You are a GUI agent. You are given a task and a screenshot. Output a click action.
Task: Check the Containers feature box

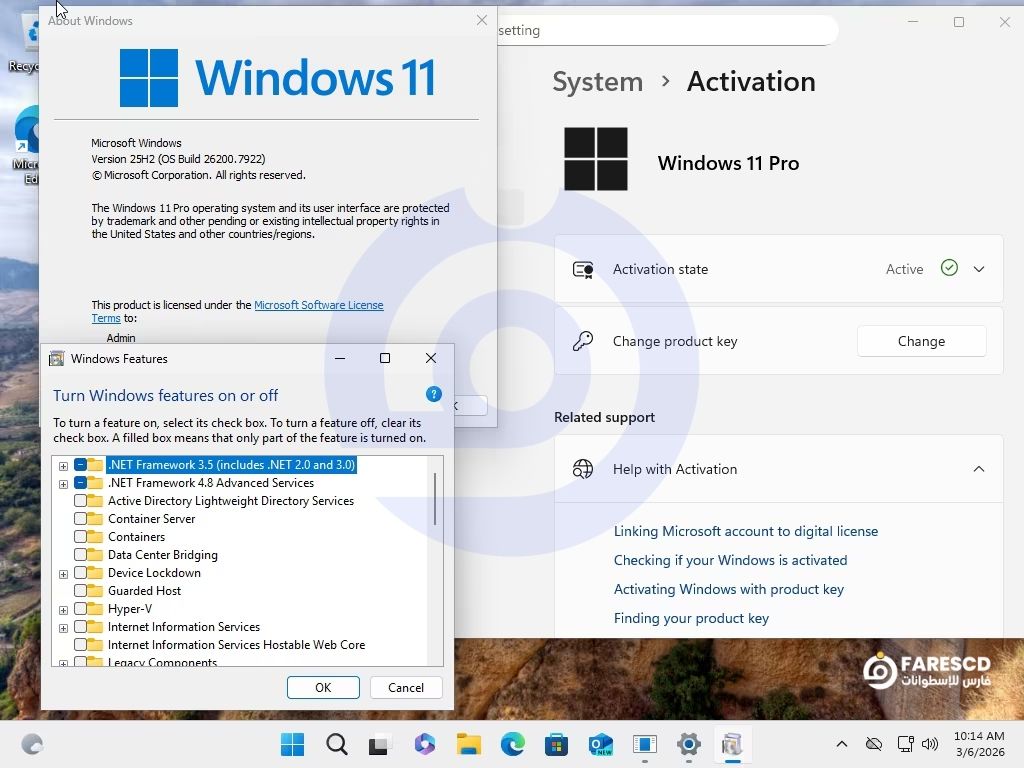click(x=81, y=537)
